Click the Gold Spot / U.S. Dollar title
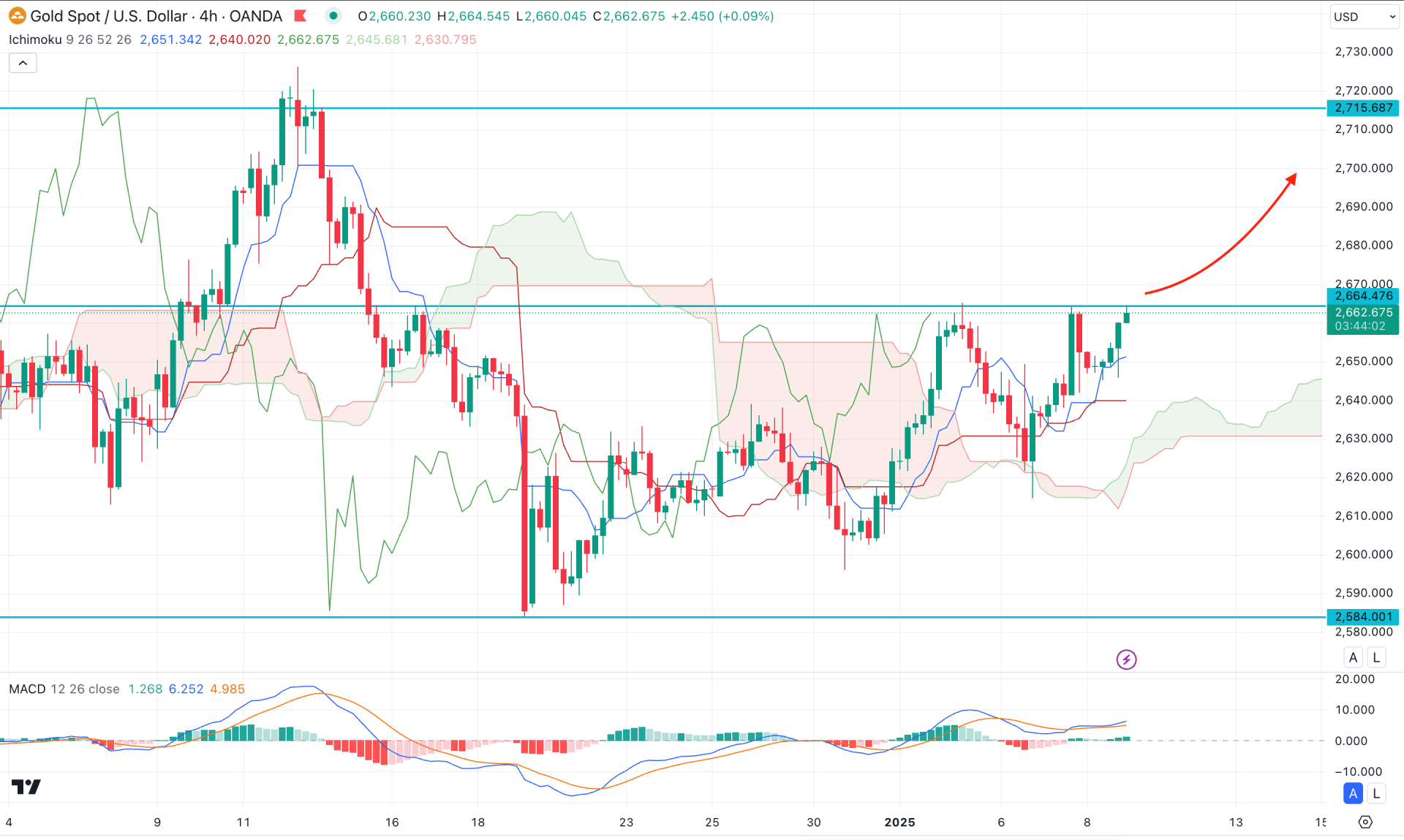Image resolution: width=1404 pixels, height=840 pixels. coord(108,16)
